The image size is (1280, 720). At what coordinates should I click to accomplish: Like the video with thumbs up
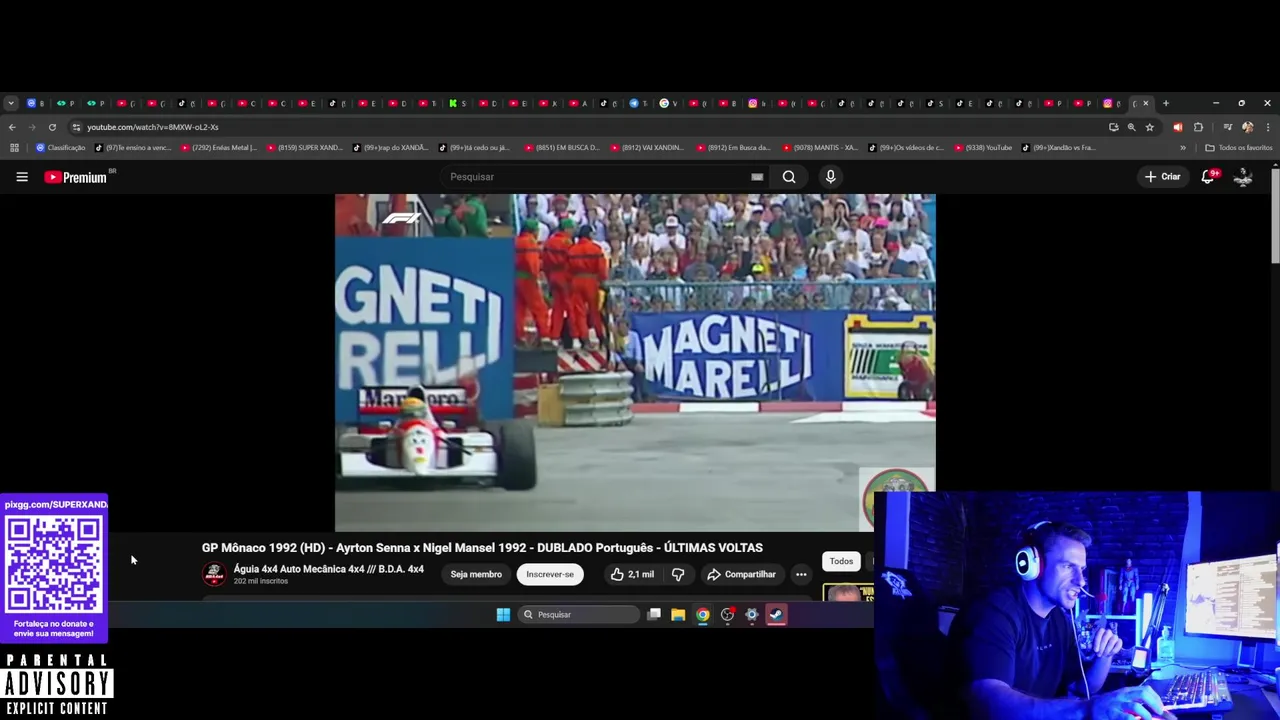[x=633, y=574]
